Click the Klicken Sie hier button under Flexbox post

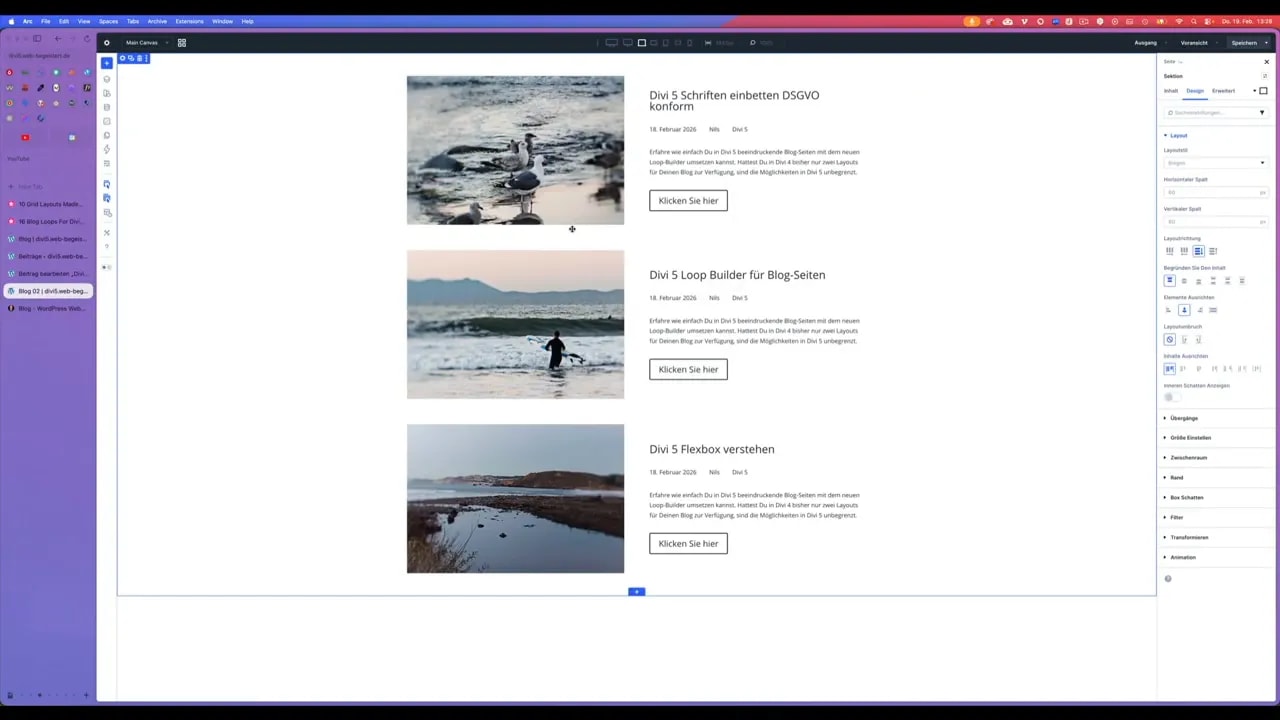point(688,543)
